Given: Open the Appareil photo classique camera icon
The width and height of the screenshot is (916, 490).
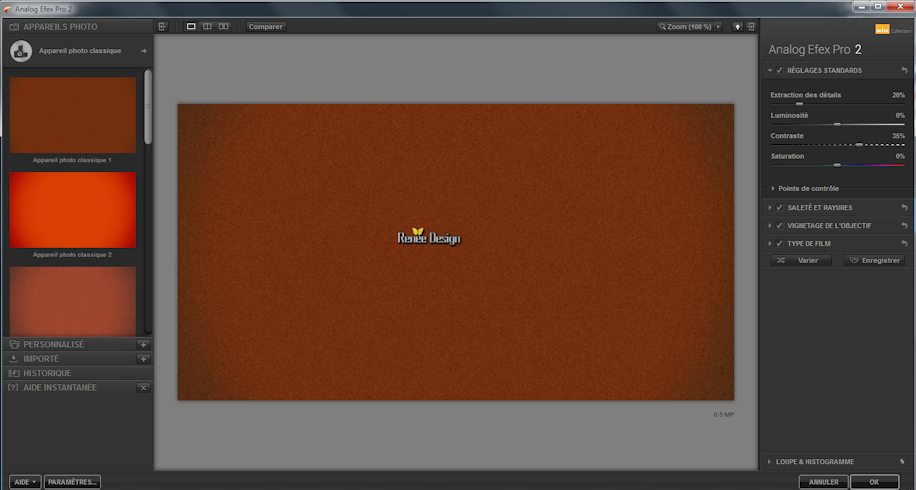Looking at the screenshot, I should pyautogui.click(x=21, y=51).
